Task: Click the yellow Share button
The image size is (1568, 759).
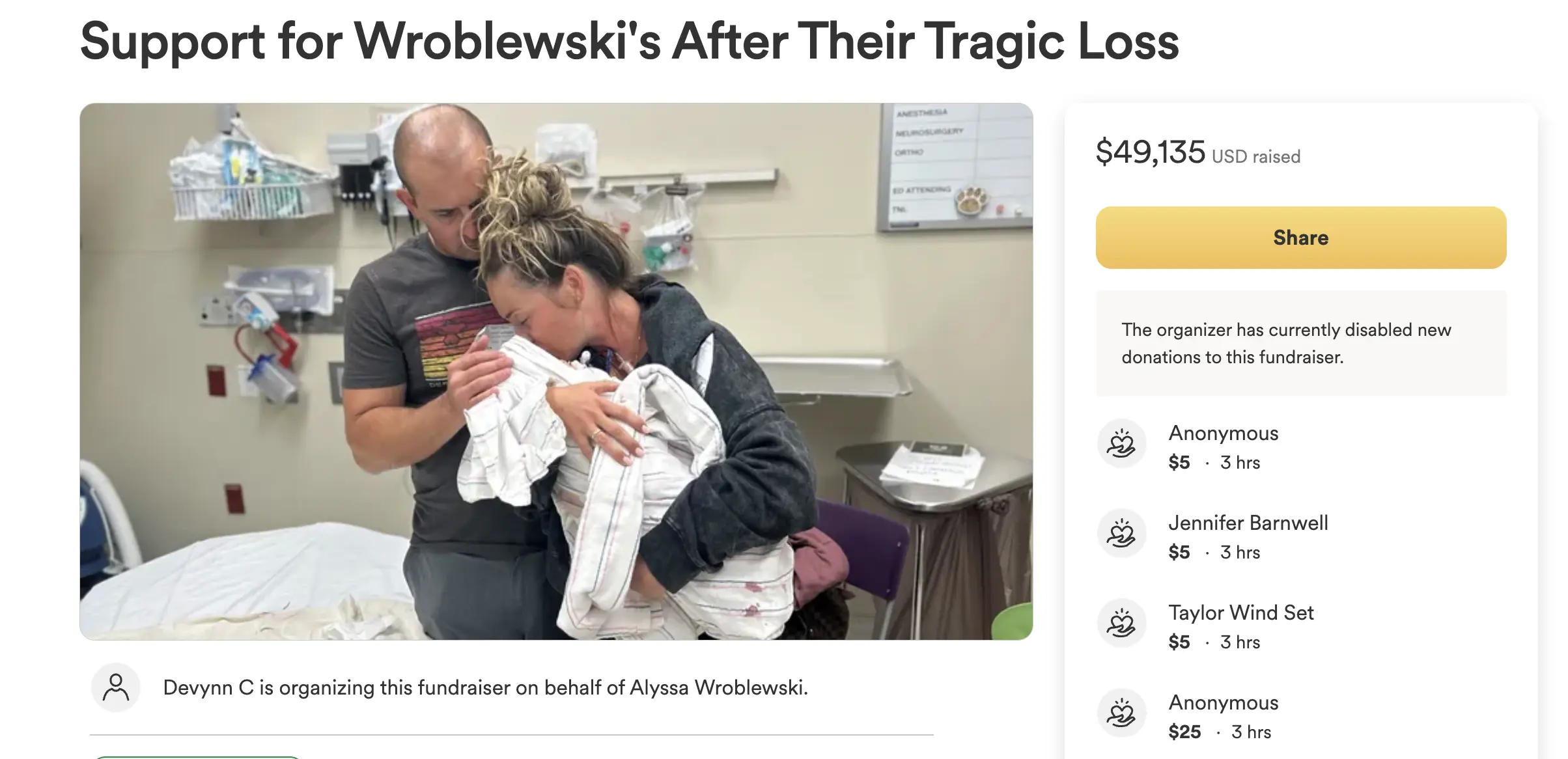Action: tap(1300, 238)
